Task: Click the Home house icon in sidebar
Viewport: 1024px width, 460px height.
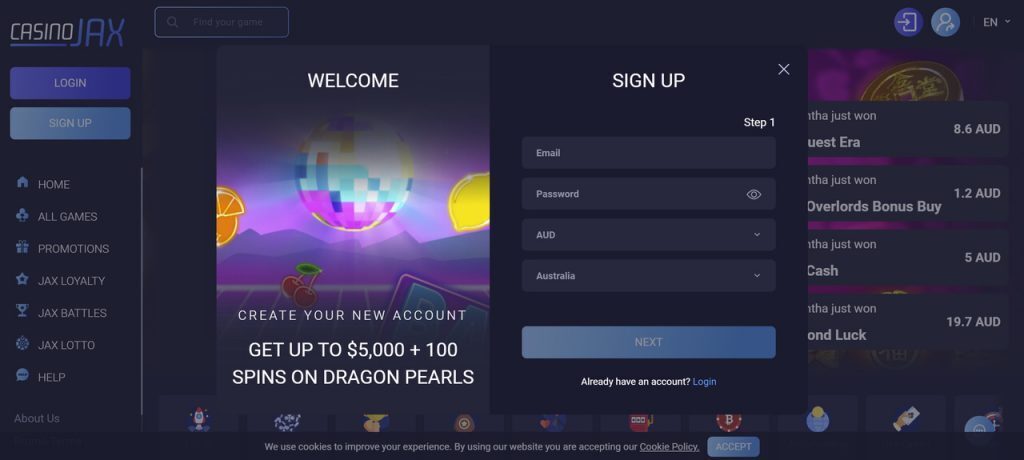Action: [x=22, y=182]
